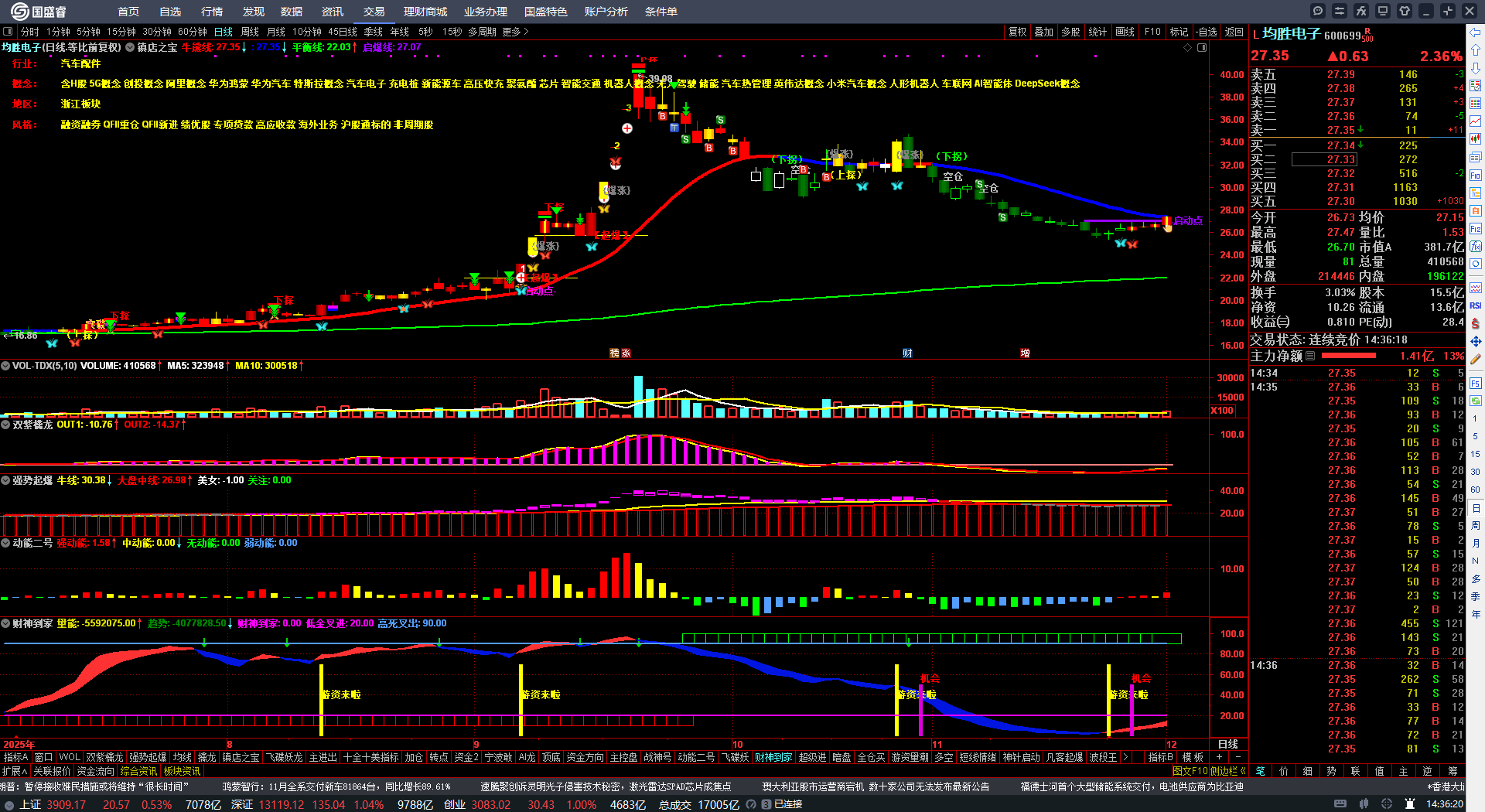1485x812 pixels.
Task: Click the left arrow icon in right sidebar
Action: (1476, 32)
